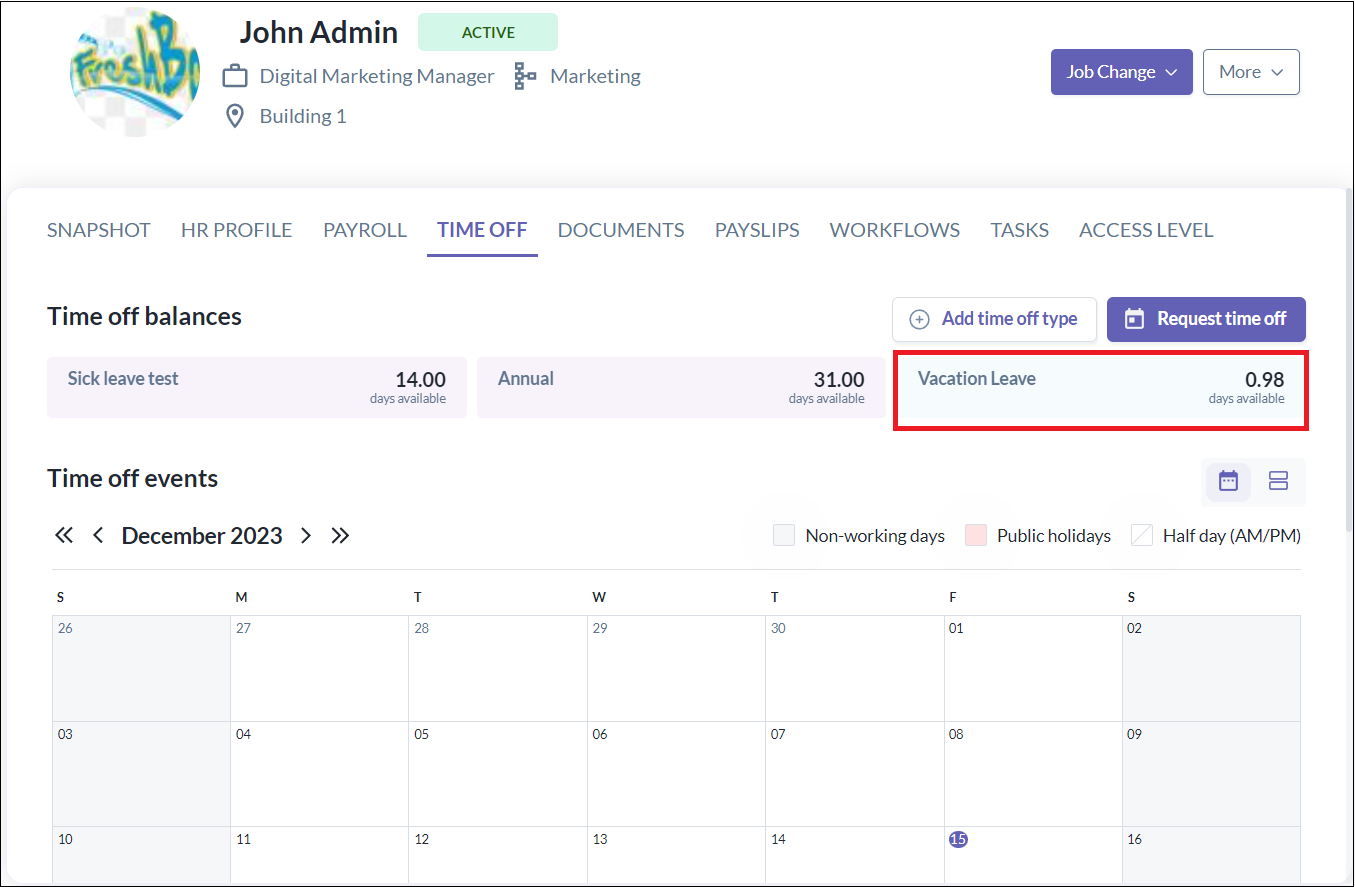
Task: Click the Half day (AM/PM) legend swatch
Action: click(1142, 535)
